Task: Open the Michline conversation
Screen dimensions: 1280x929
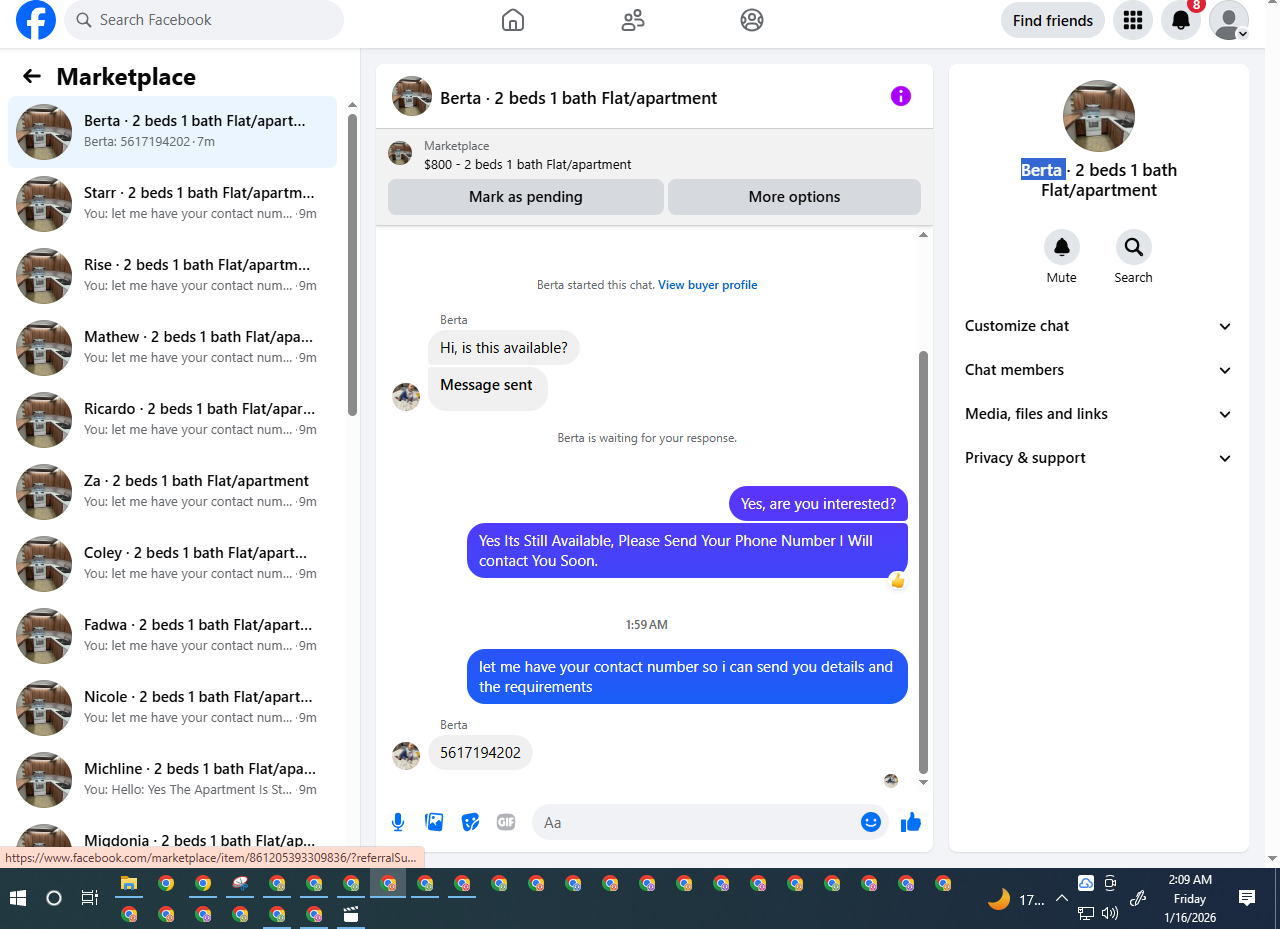Action: 172,780
